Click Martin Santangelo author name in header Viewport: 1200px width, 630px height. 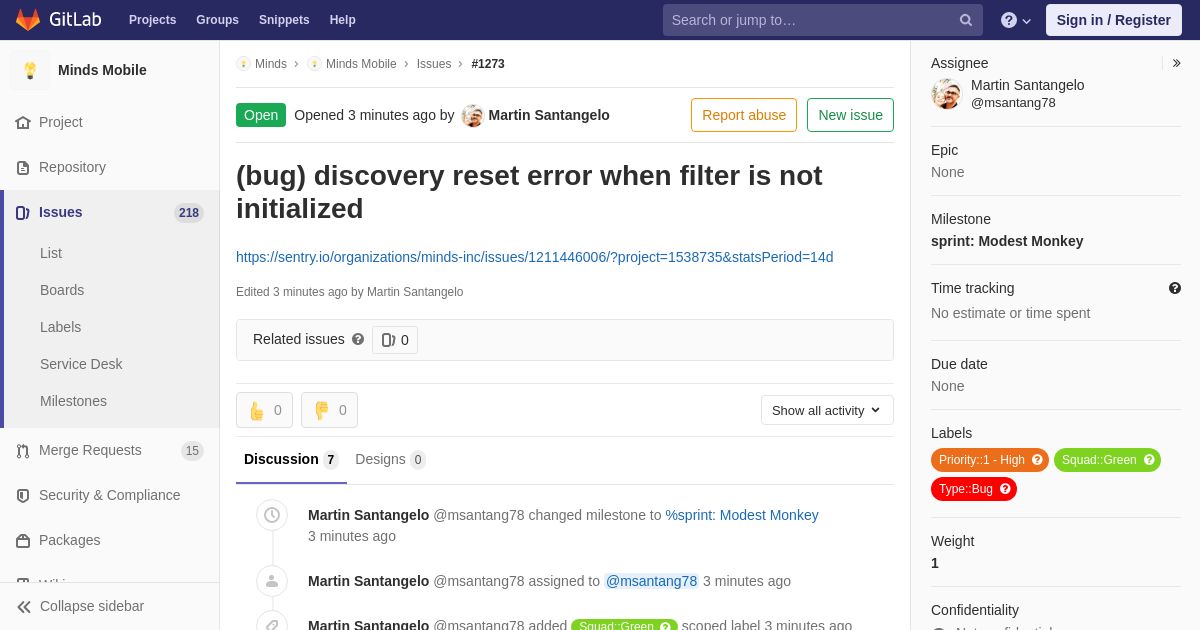549,115
